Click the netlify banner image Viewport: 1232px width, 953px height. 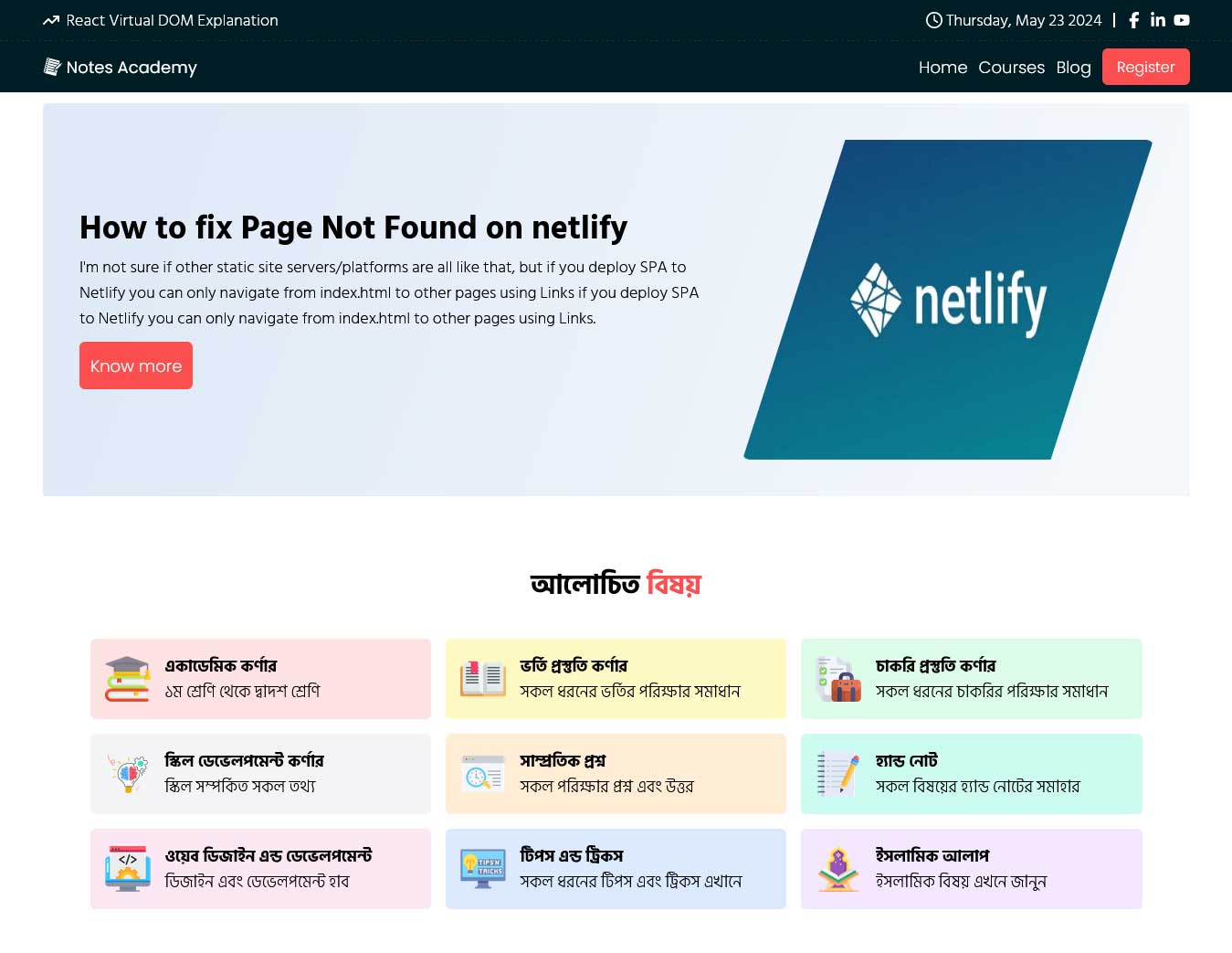click(948, 300)
